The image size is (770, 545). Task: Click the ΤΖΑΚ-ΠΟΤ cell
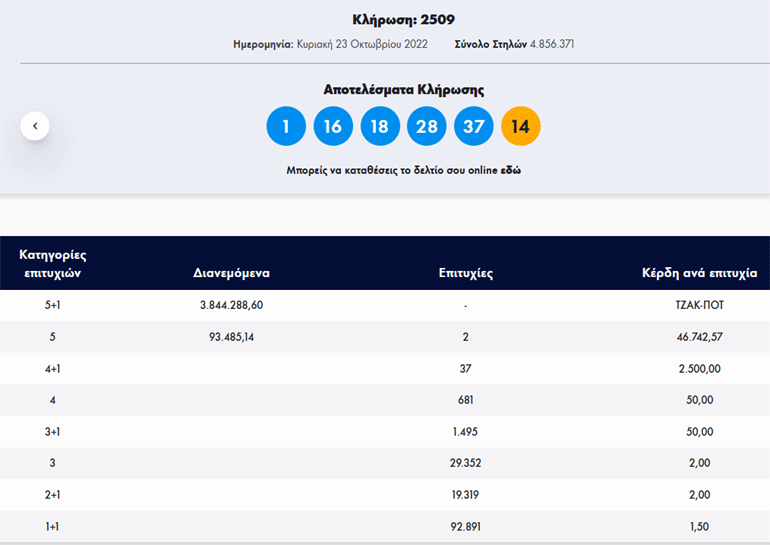point(699,306)
